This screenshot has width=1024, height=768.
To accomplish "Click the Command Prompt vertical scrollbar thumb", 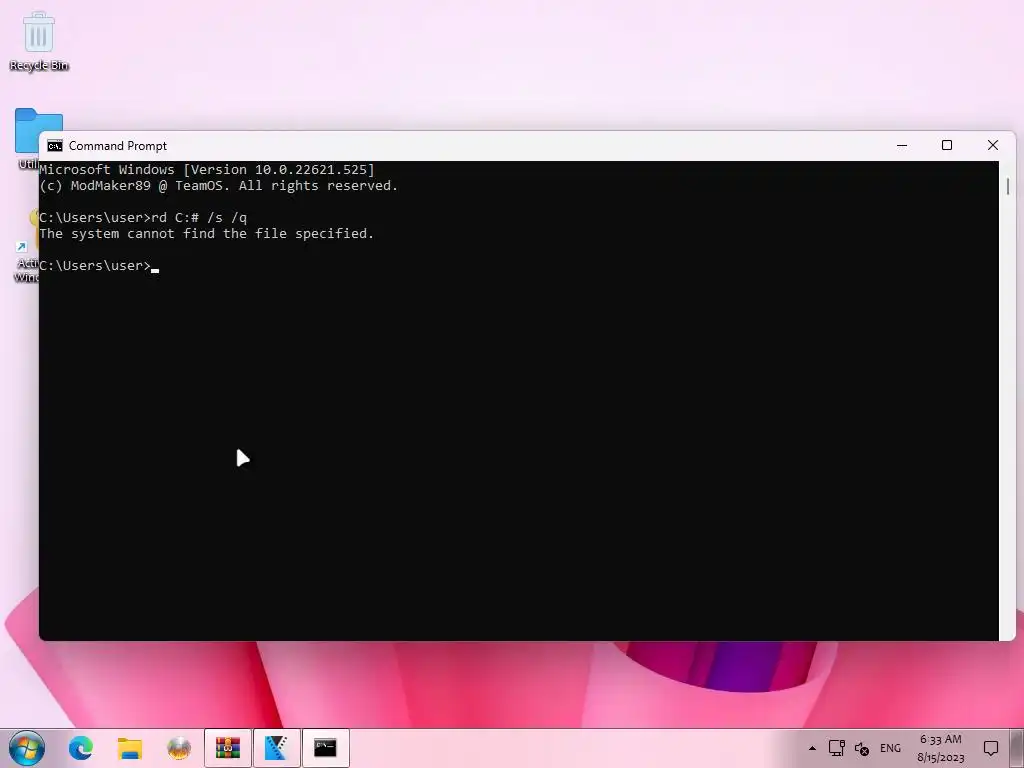I will tap(1008, 187).
